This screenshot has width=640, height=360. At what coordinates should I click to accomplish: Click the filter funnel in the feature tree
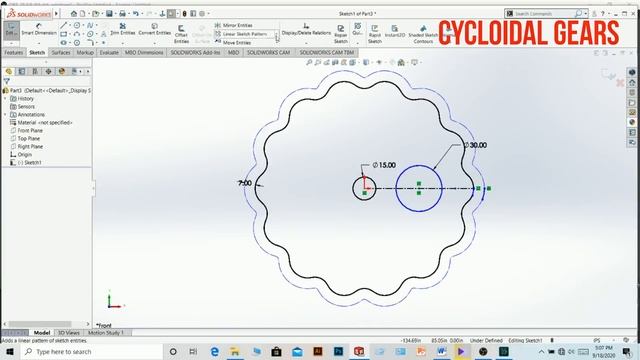pyautogui.click(x=7, y=81)
